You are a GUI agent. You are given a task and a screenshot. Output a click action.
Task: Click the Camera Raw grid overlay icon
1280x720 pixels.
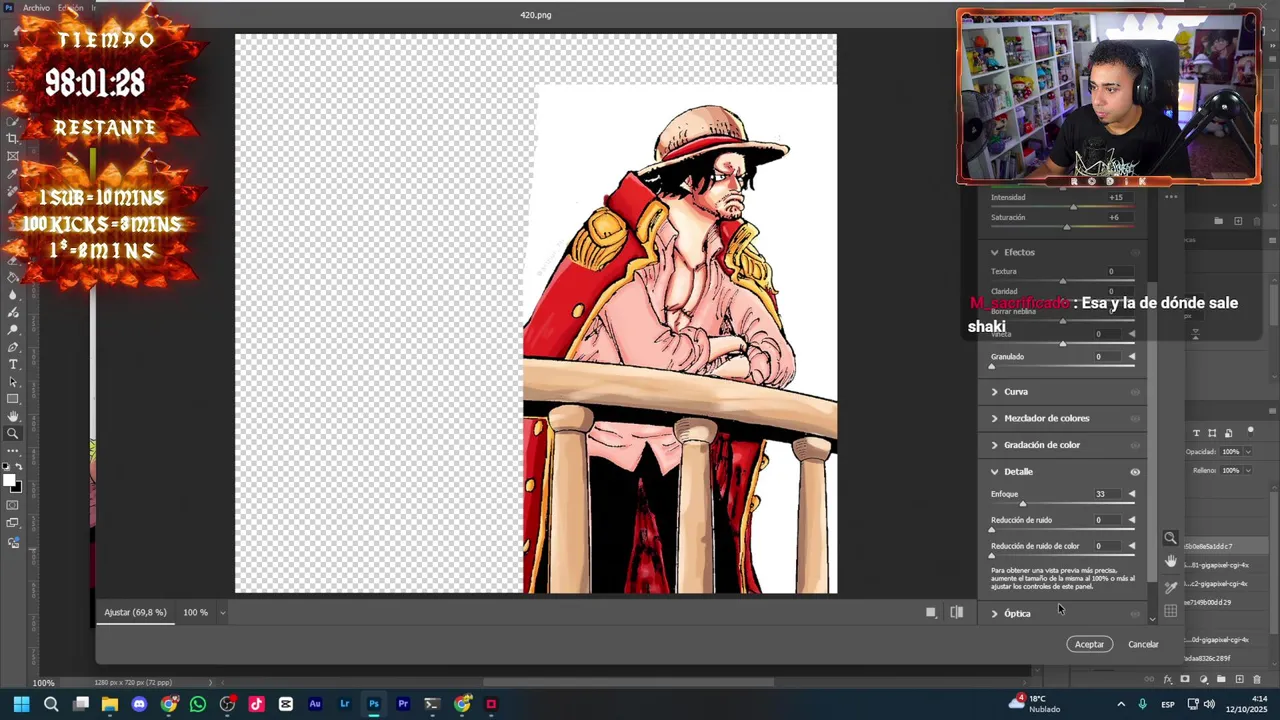coord(1170,611)
